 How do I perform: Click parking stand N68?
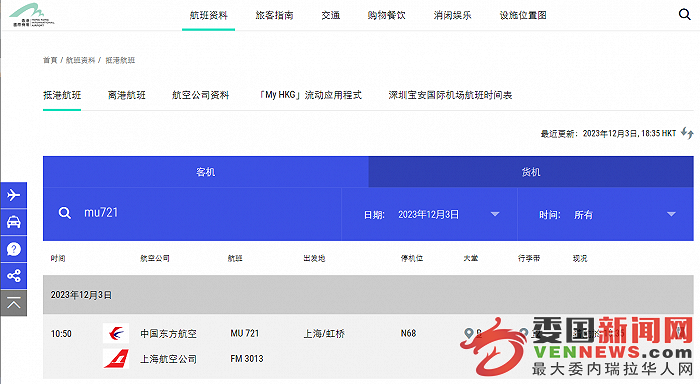coord(408,333)
